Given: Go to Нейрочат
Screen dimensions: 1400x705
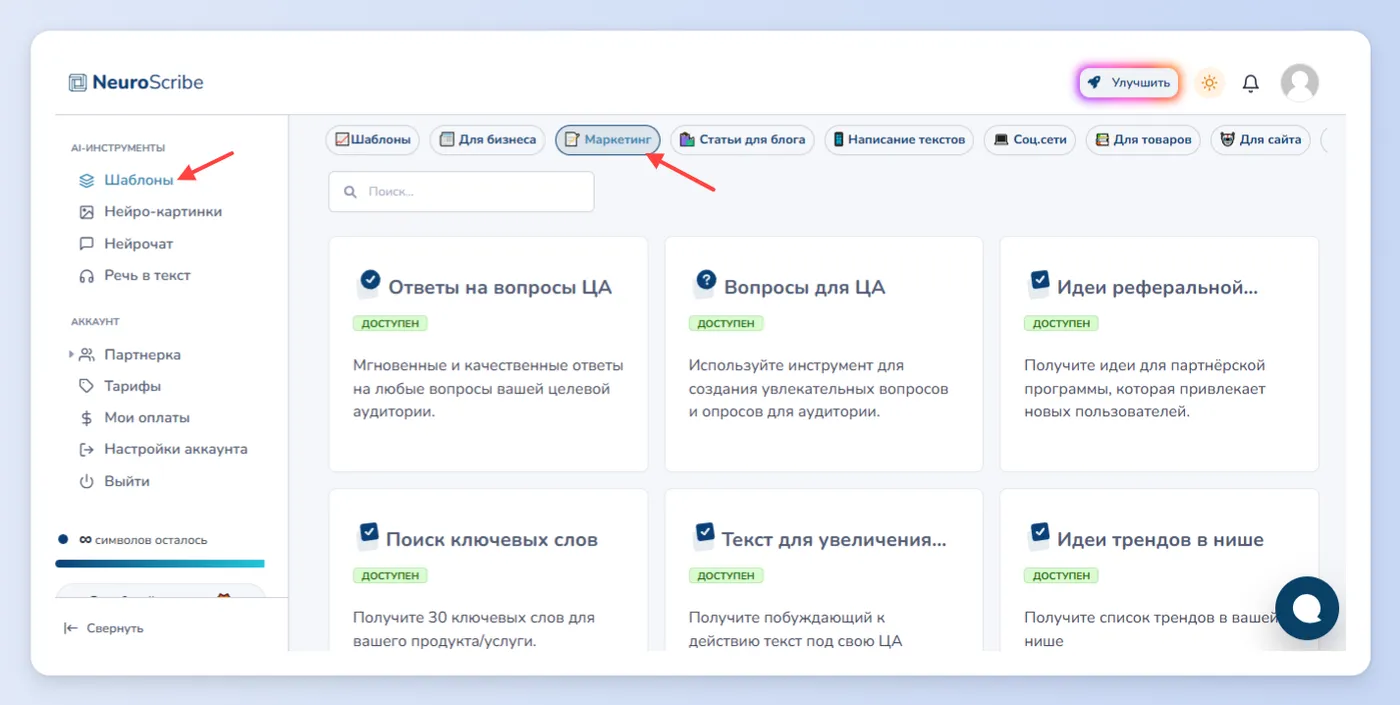Looking at the screenshot, I should click(x=126, y=244).
